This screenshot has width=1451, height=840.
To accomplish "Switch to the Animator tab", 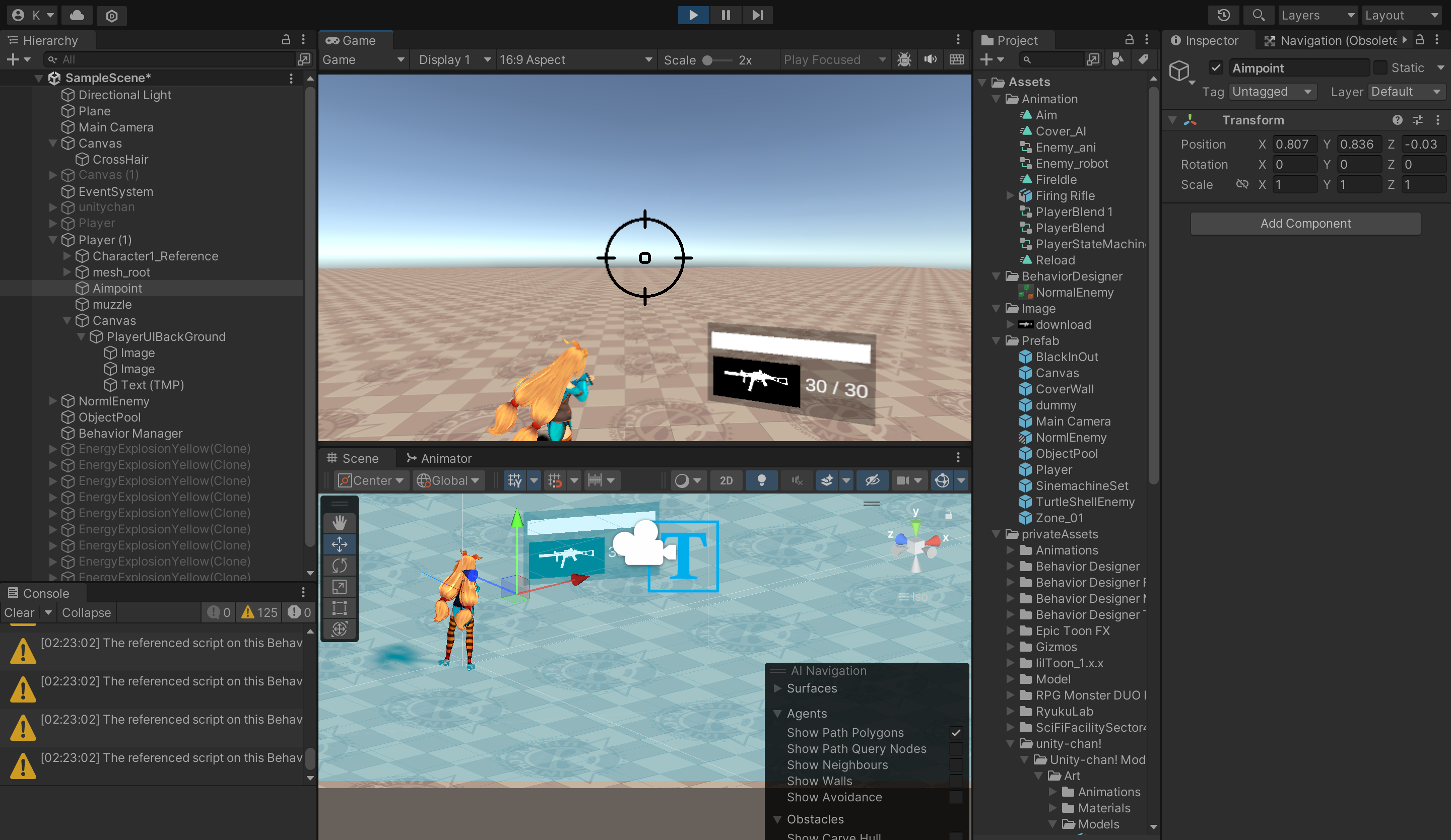I will pos(439,459).
